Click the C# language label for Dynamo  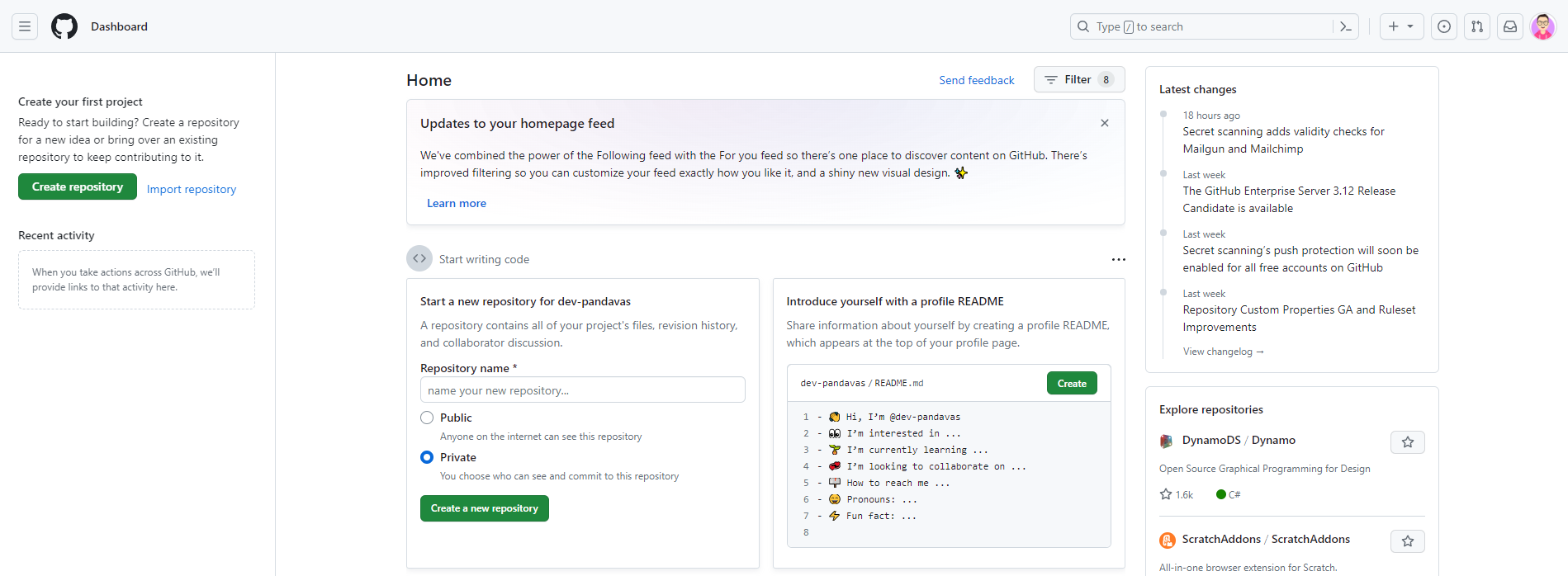coord(1229,494)
